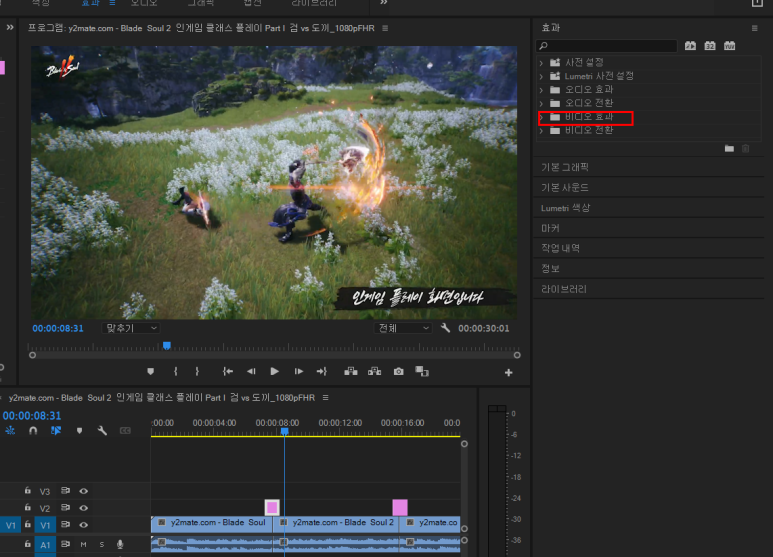Click the timeline playhead timecode 00:00:08:31
The width and height of the screenshot is (773, 557).
pos(32,416)
